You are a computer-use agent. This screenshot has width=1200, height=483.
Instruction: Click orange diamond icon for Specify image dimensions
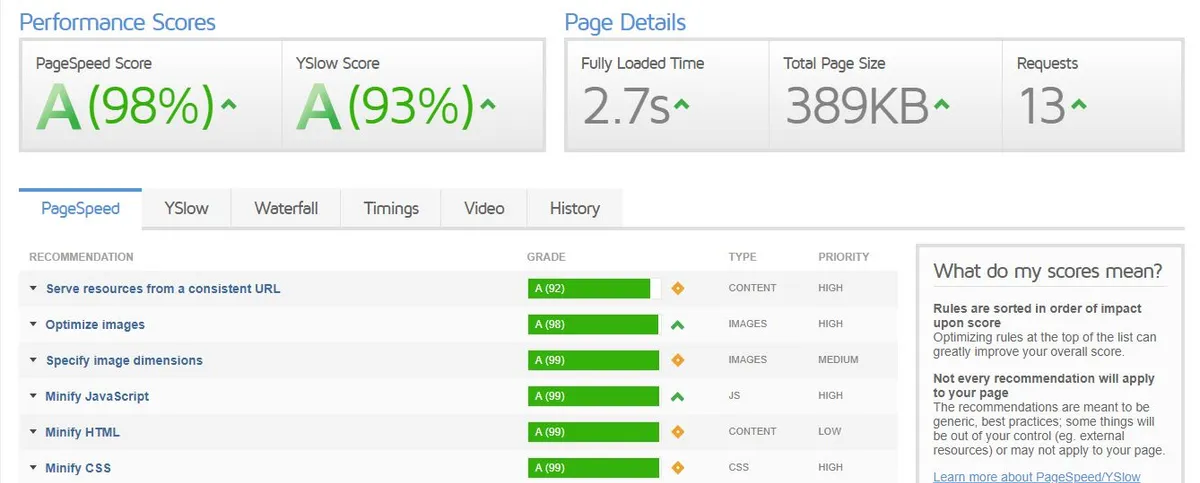(677, 361)
